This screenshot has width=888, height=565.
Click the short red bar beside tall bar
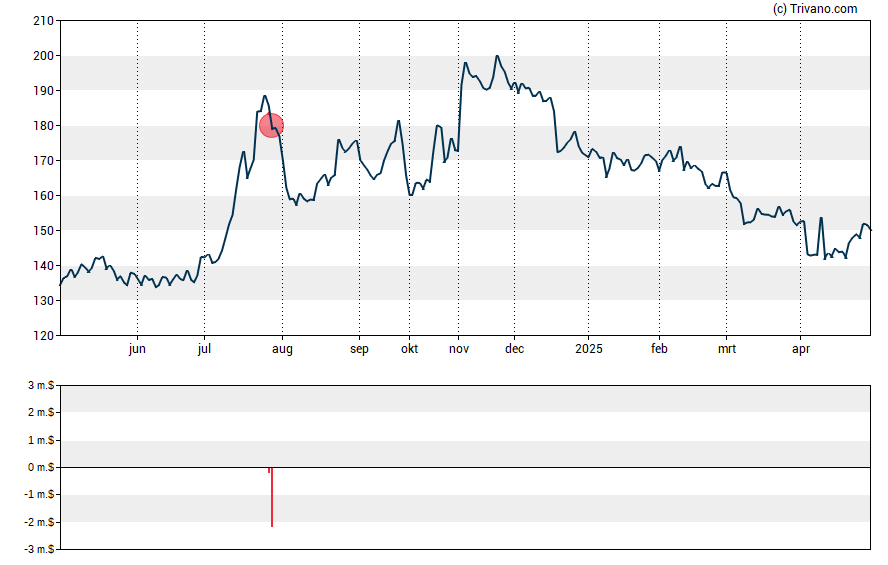click(x=268, y=470)
